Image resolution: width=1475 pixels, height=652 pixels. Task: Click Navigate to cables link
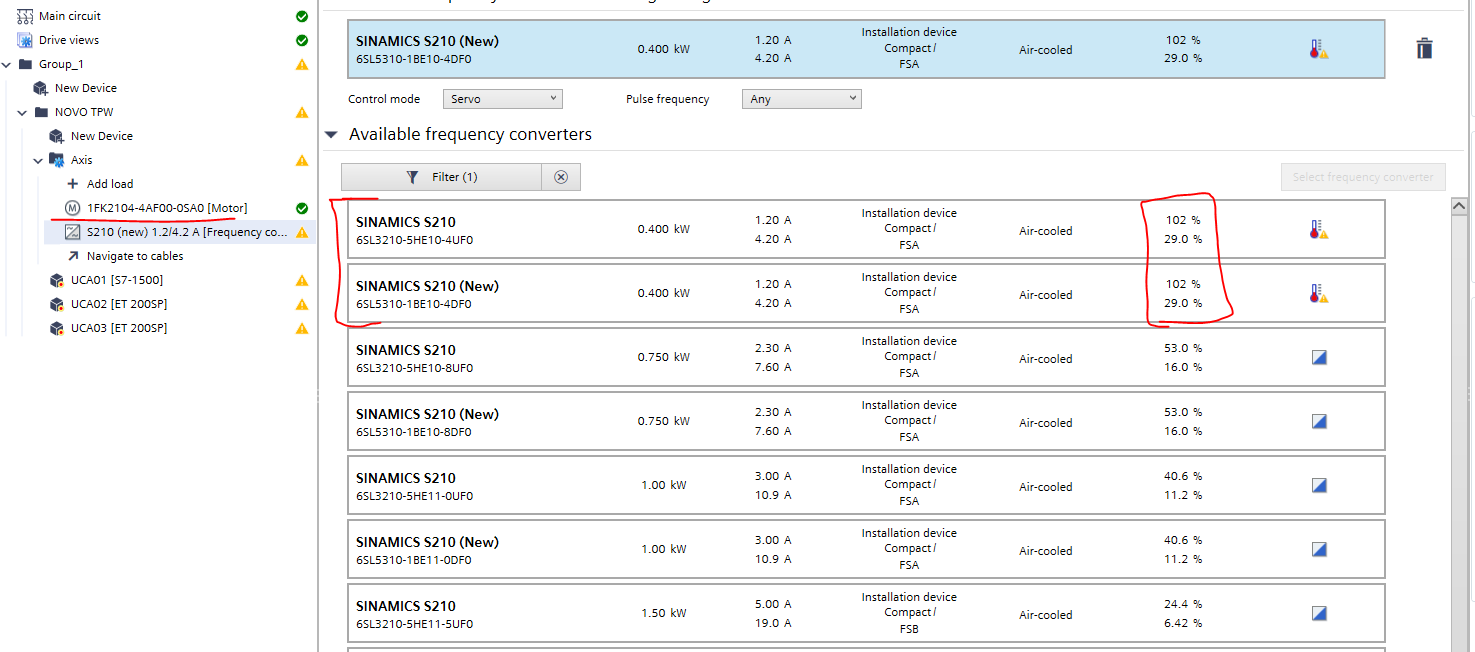coord(134,256)
